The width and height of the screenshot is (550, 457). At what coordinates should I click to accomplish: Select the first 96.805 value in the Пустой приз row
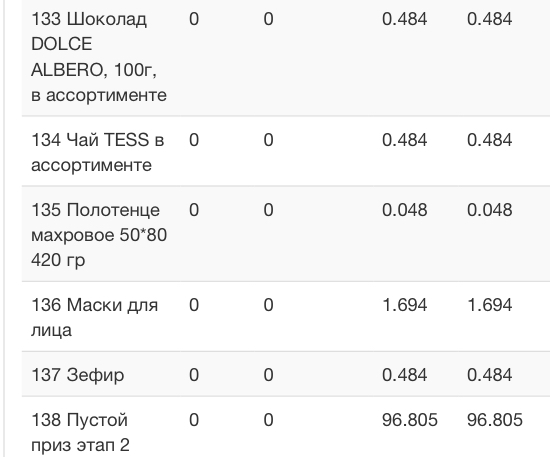pyautogui.click(x=410, y=420)
